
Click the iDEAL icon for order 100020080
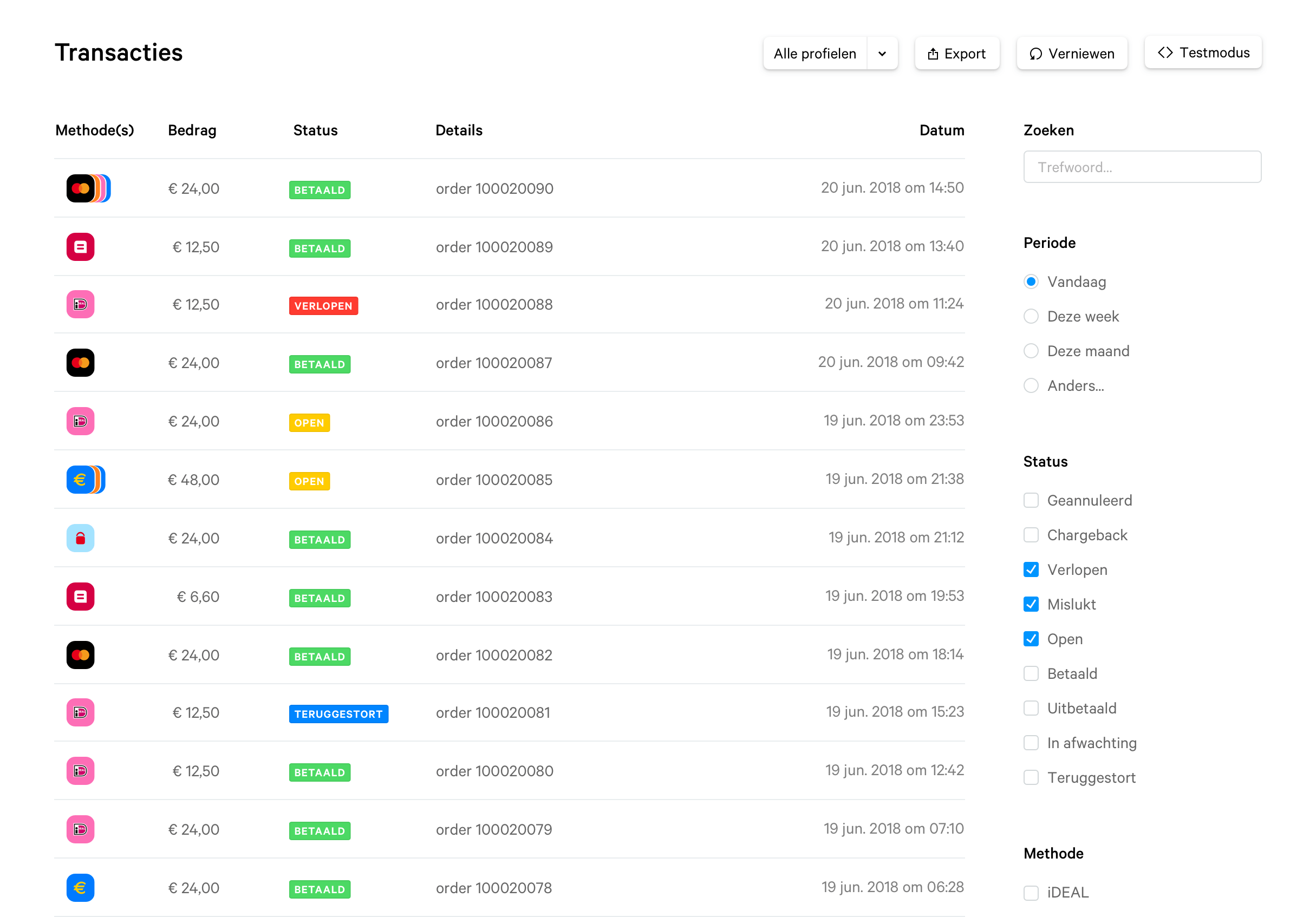(x=80, y=770)
